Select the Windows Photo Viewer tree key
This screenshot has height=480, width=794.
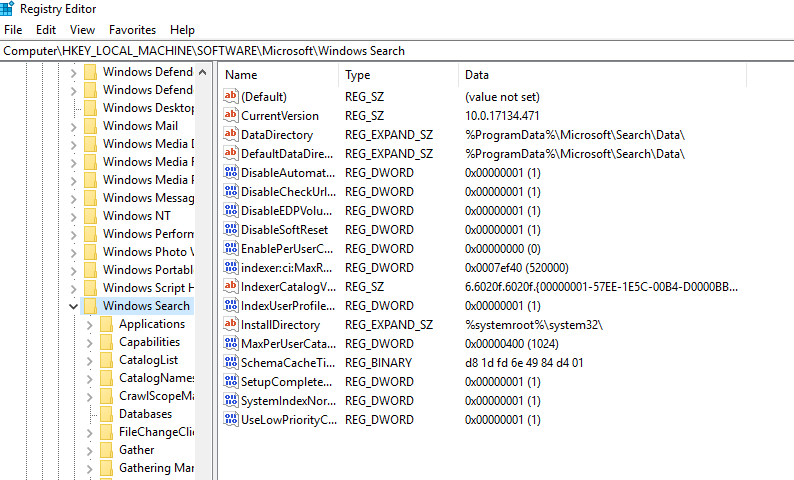148,252
